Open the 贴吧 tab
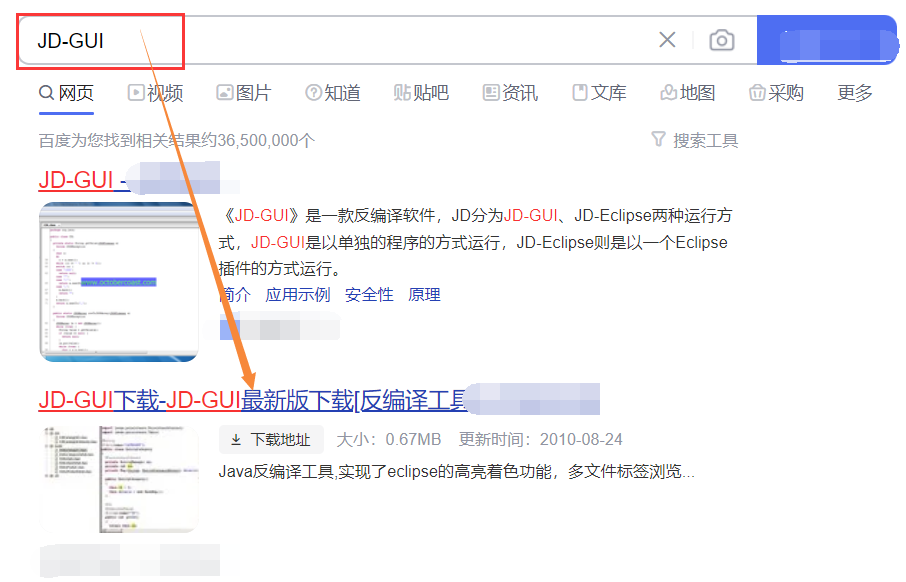Viewport: 906px width, 582px height. [421, 92]
